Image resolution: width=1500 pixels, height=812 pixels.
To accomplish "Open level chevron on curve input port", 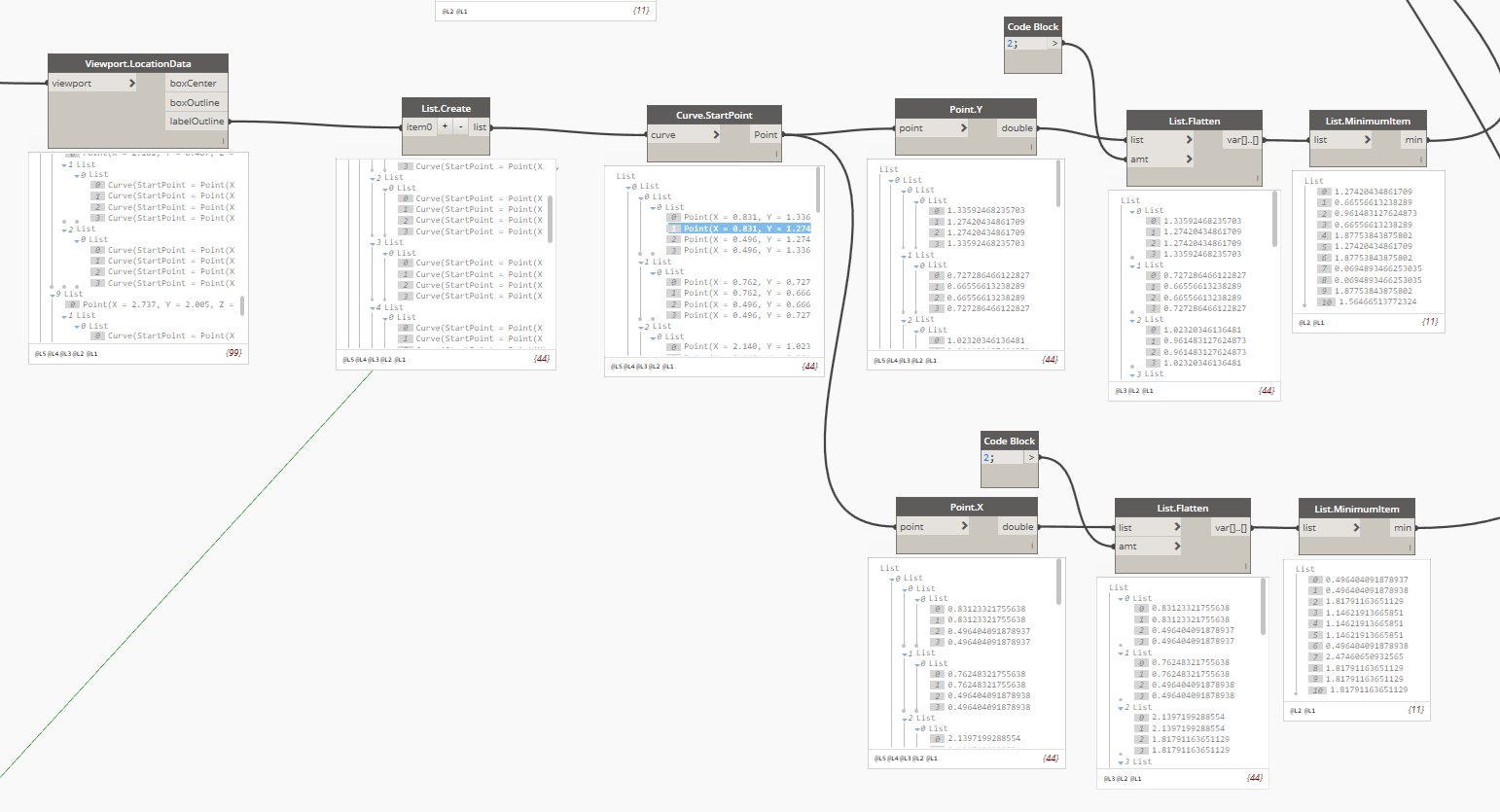I will click(716, 135).
